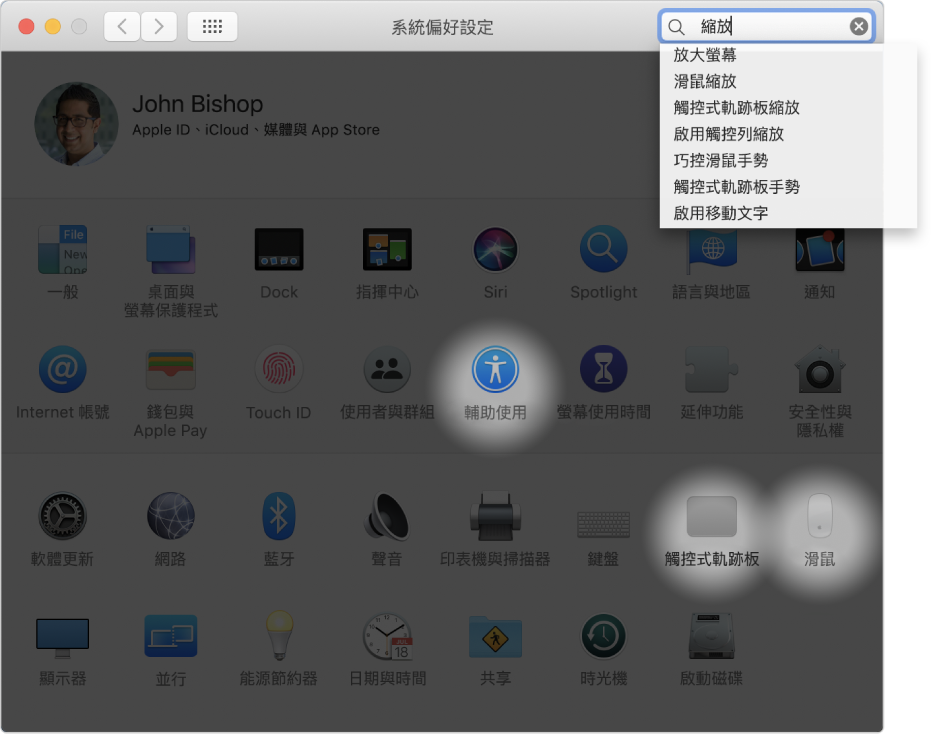Open 網路 (Network) preferences
Image resolution: width=931 pixels, height=734 pixels.
pyautogui.click(x=170, y=516)
